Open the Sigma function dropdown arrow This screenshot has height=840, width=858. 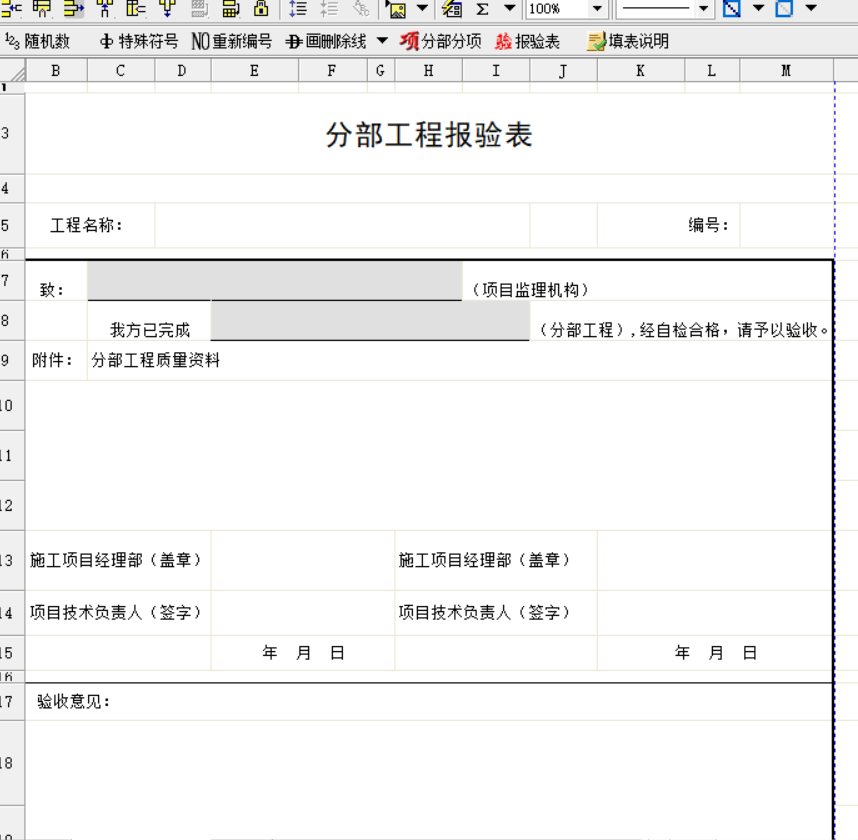(x=509, y=9)
